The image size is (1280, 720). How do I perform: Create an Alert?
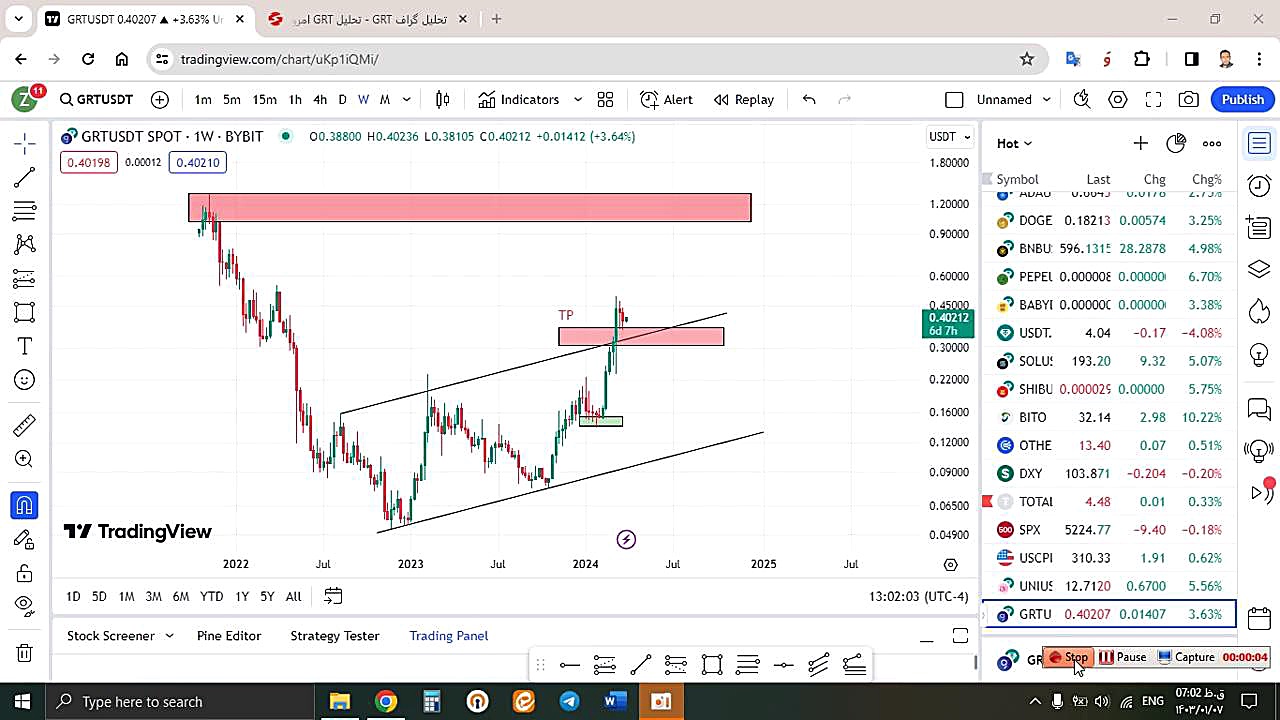pos(667,99)
